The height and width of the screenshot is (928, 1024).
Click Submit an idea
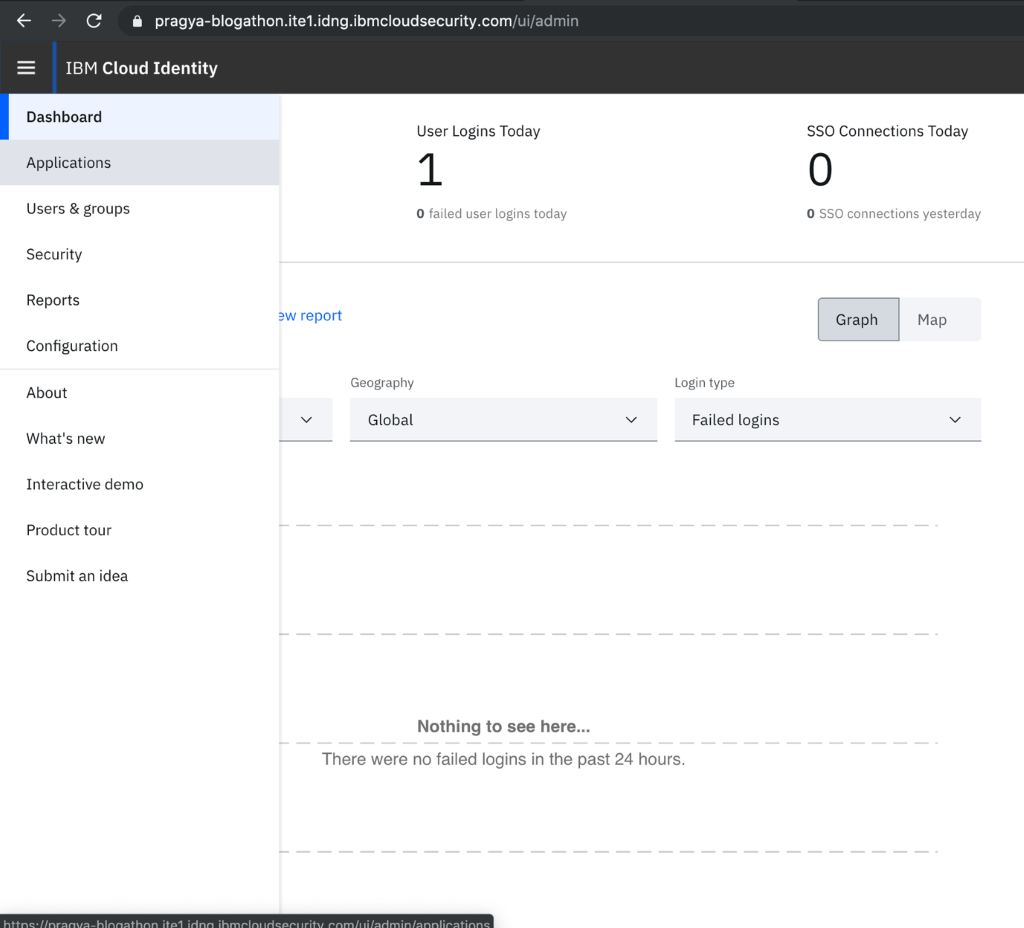(x=140, y=575)
